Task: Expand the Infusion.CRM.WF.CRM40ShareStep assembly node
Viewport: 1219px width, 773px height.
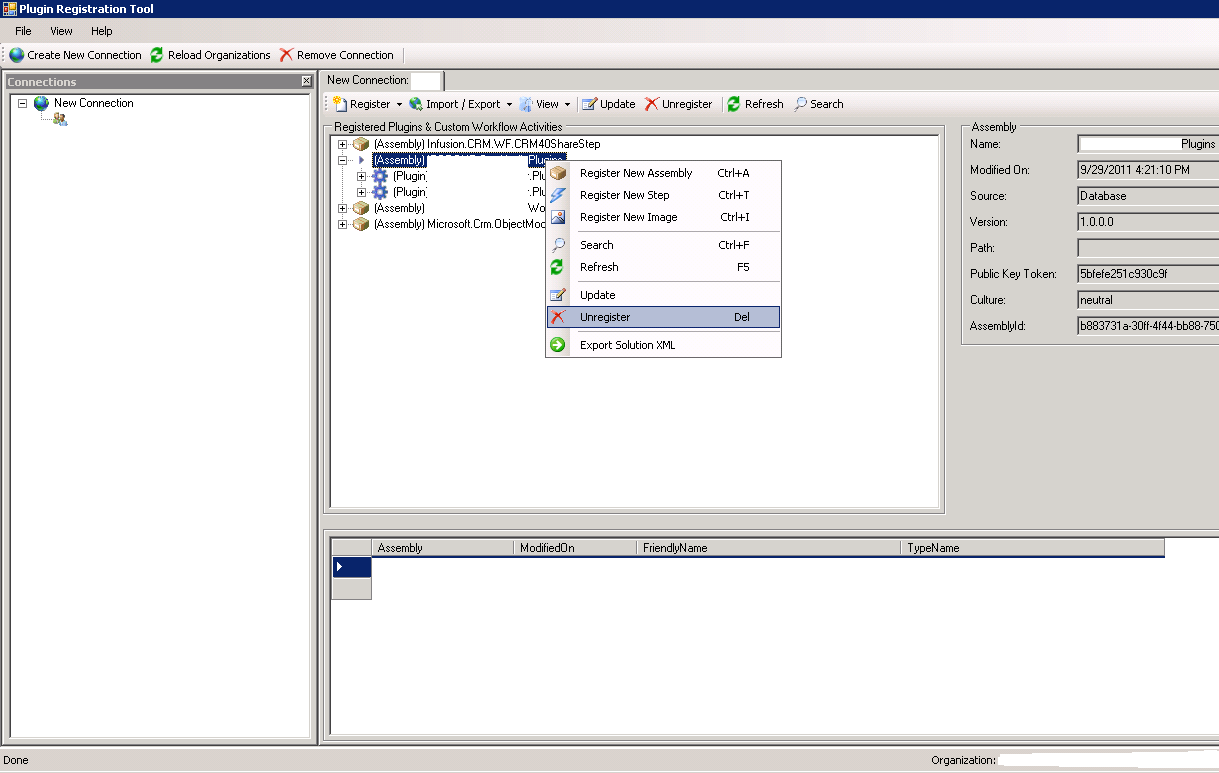Action: [343, 144]
